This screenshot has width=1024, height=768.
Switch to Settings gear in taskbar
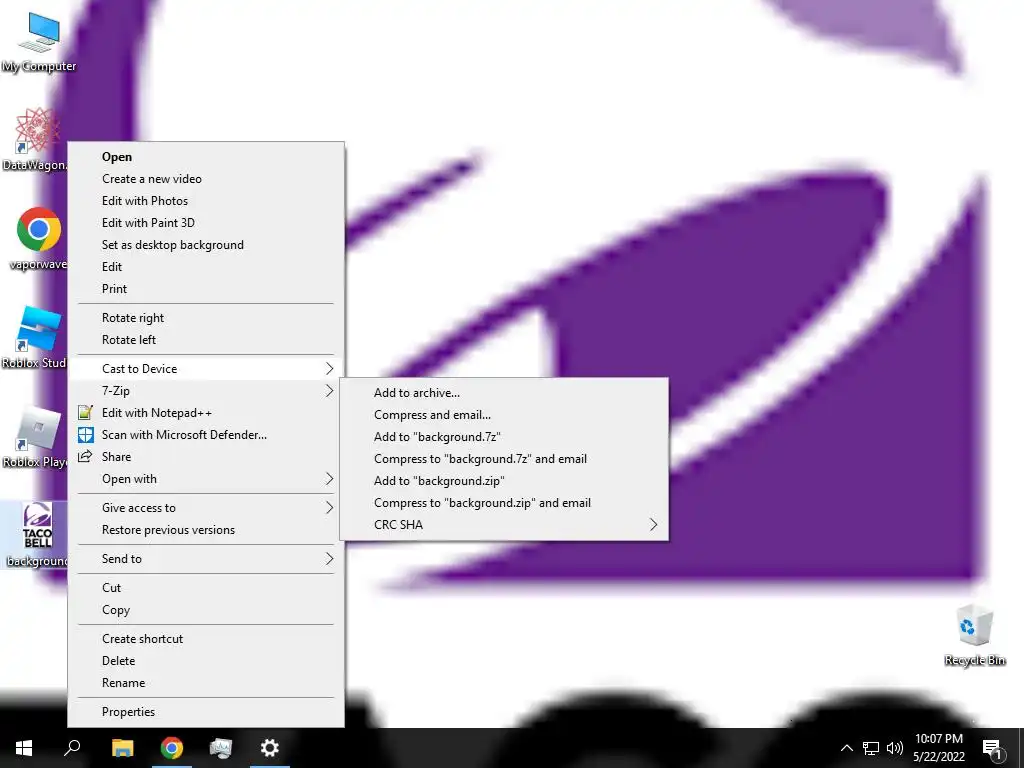(270, 748)
